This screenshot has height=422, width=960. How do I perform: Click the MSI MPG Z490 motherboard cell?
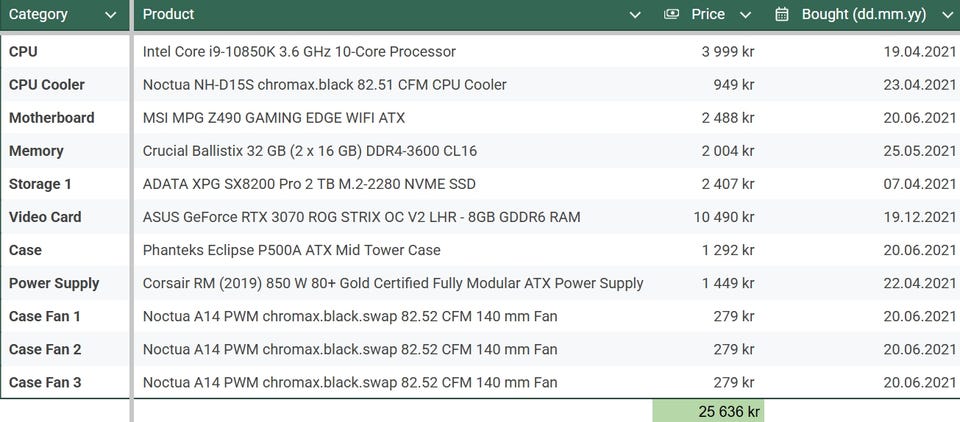pos(274,118)
